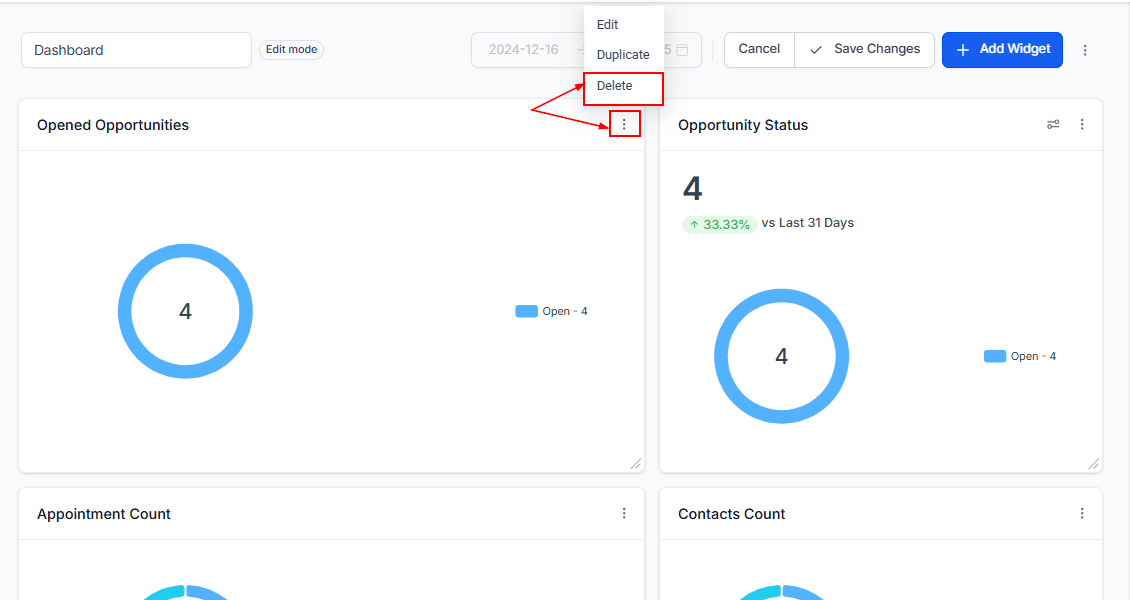Select Edit from the widget context menu

point(608,25)
